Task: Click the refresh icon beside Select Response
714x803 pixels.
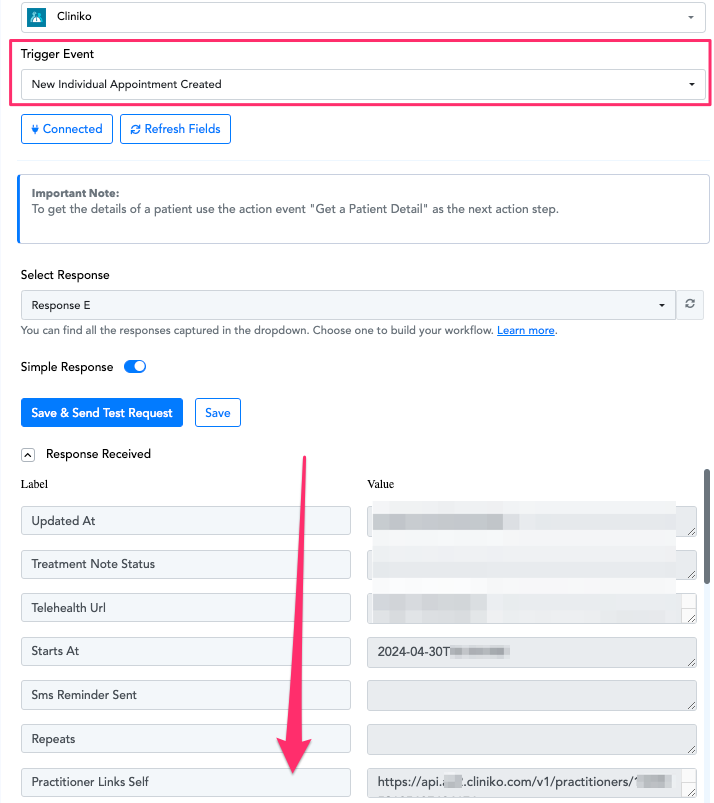Action: tap(690, 304)
